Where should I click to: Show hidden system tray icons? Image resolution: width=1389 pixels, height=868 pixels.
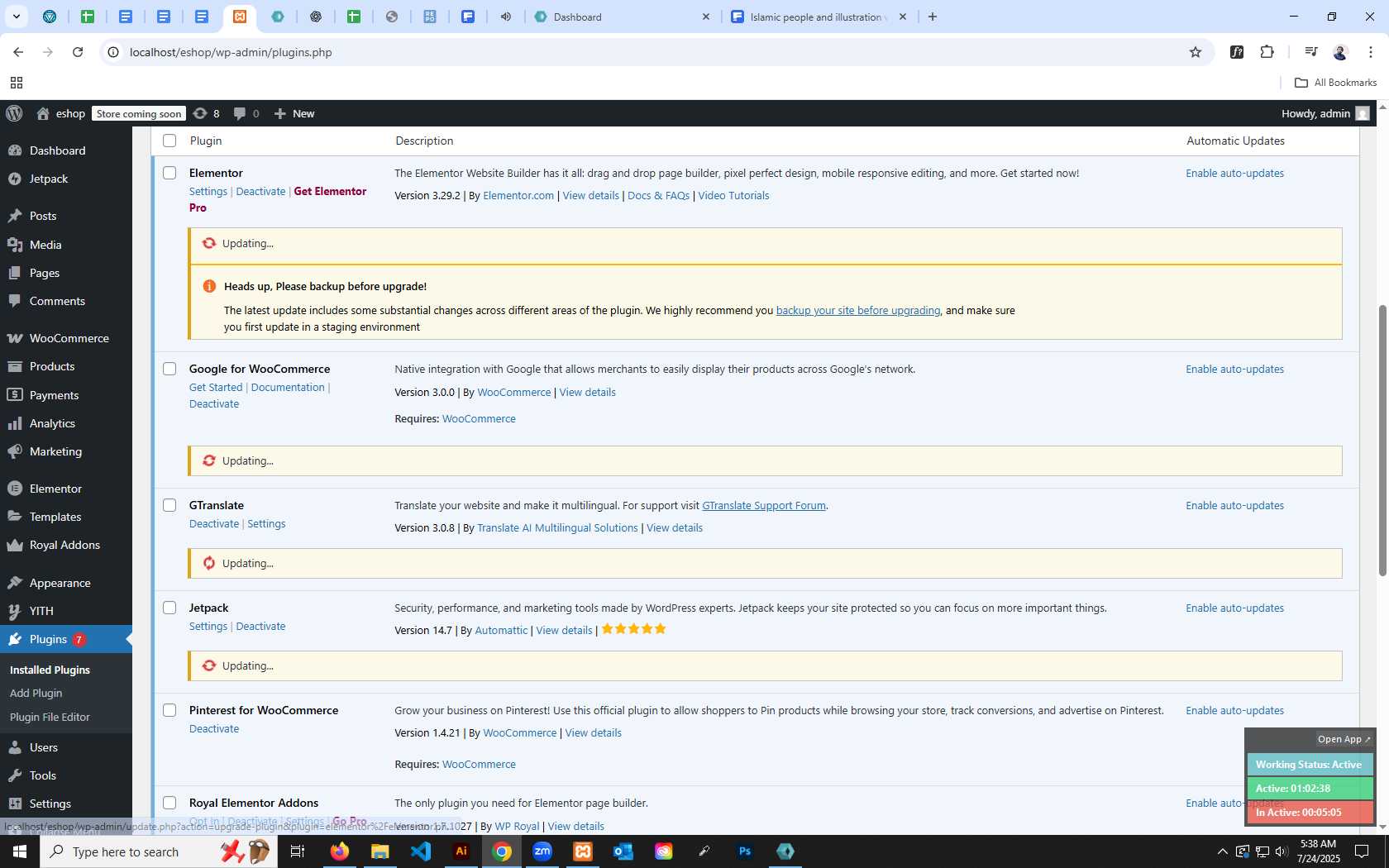(1222, 851)
